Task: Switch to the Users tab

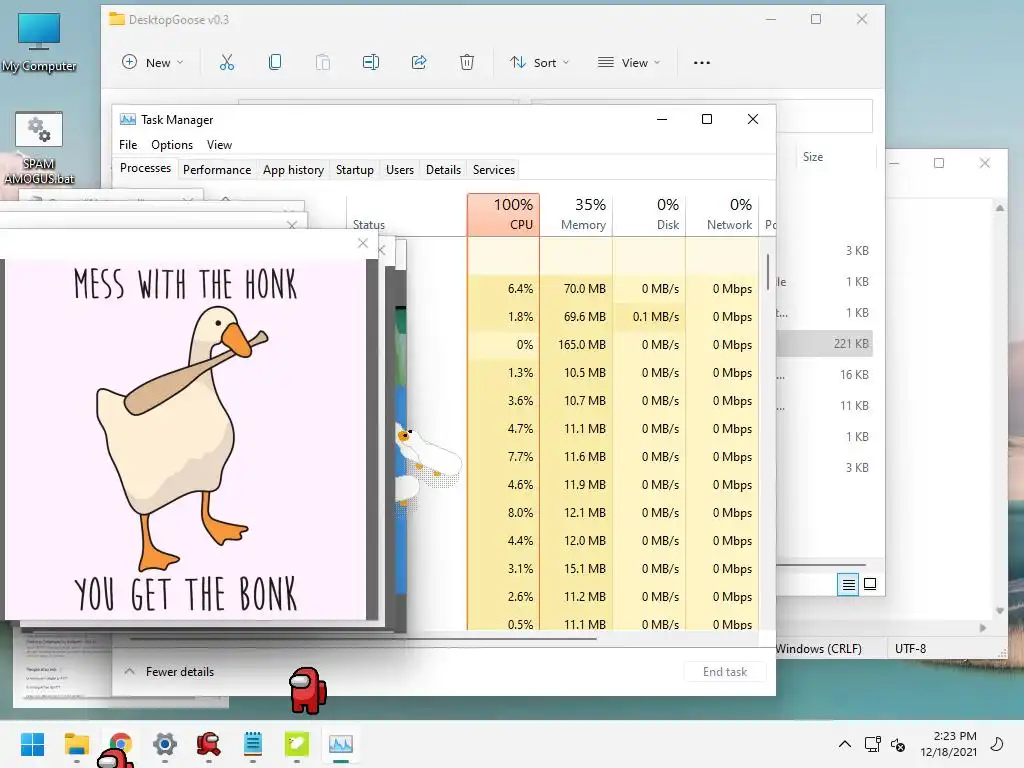Action: click(x=400, y=170)
